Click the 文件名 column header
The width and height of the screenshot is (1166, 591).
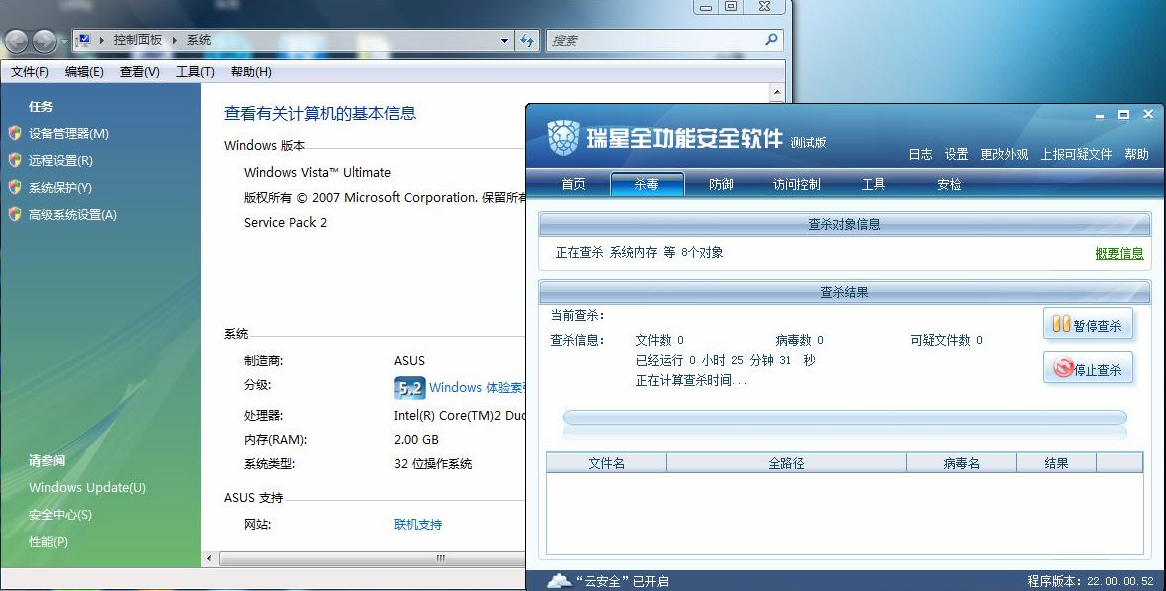[x=606, y=462]
